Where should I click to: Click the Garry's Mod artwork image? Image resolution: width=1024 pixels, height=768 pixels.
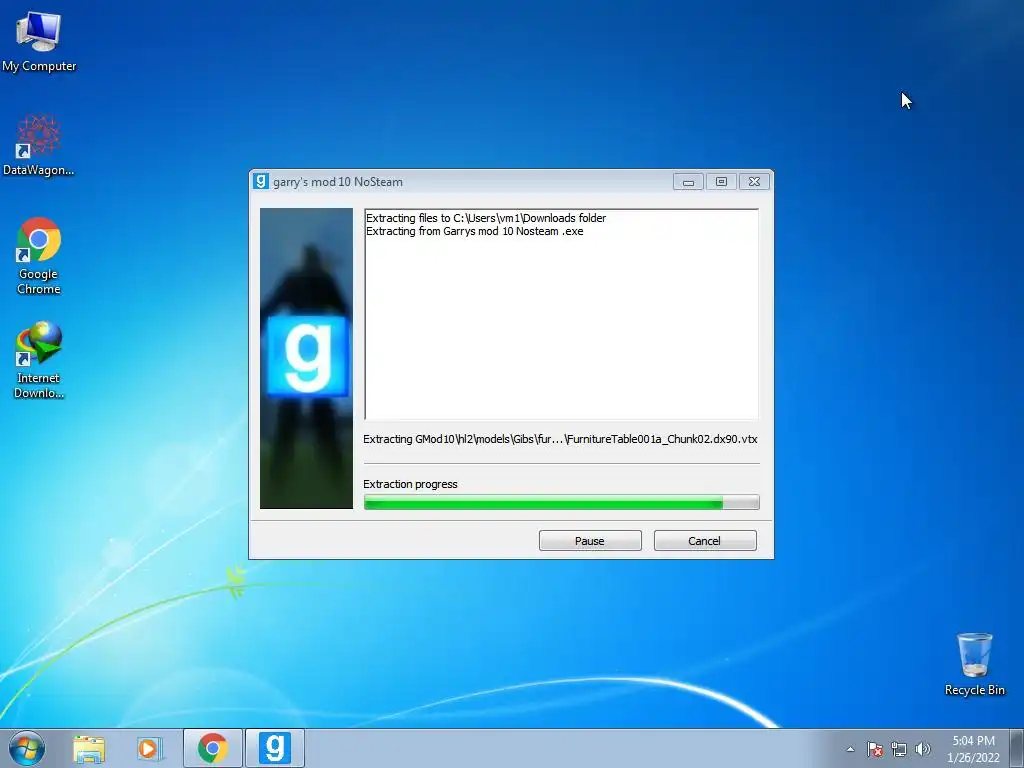point(306,359)
